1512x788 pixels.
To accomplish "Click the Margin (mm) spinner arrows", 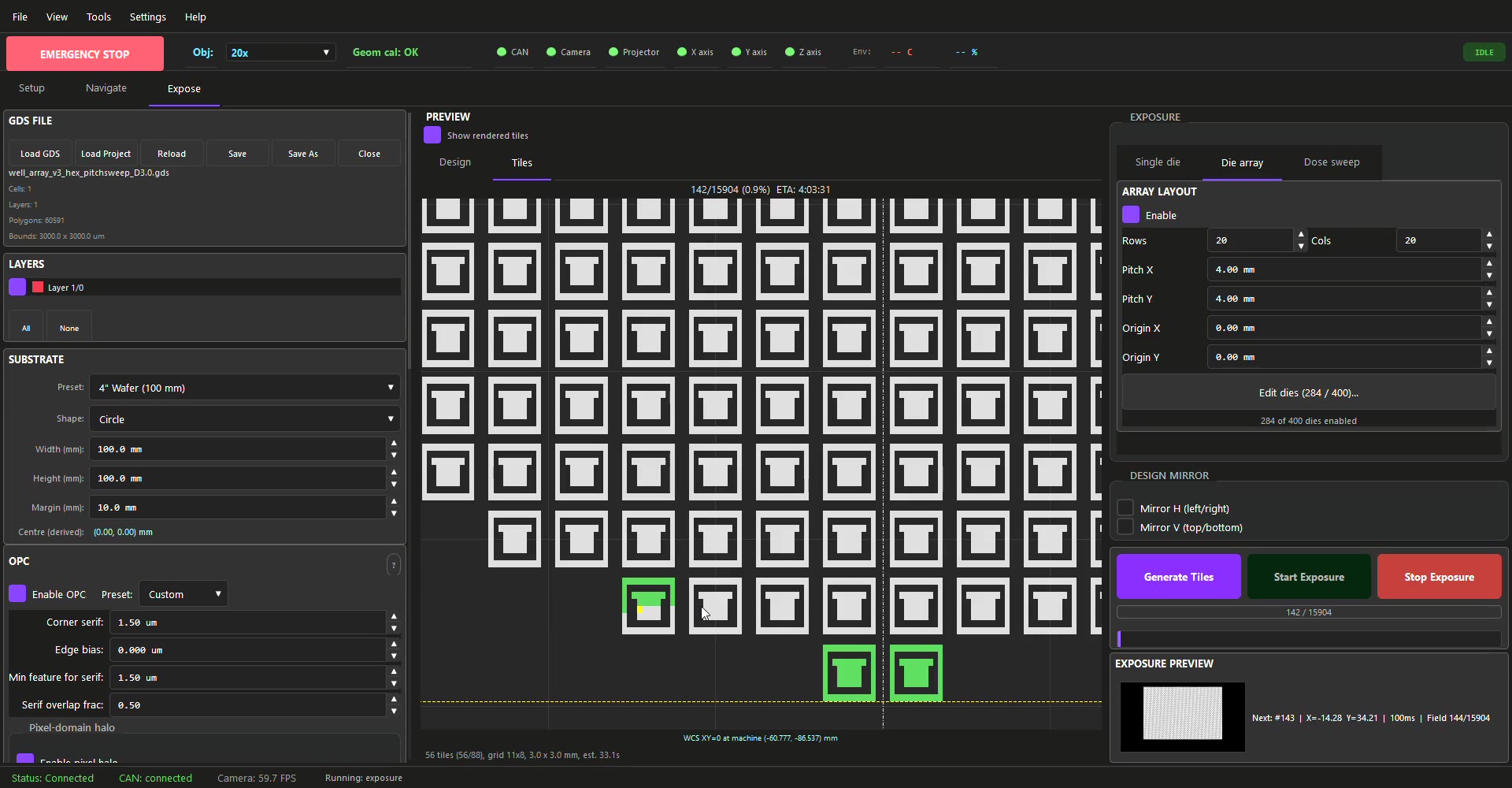I will [x=394, y=507].
